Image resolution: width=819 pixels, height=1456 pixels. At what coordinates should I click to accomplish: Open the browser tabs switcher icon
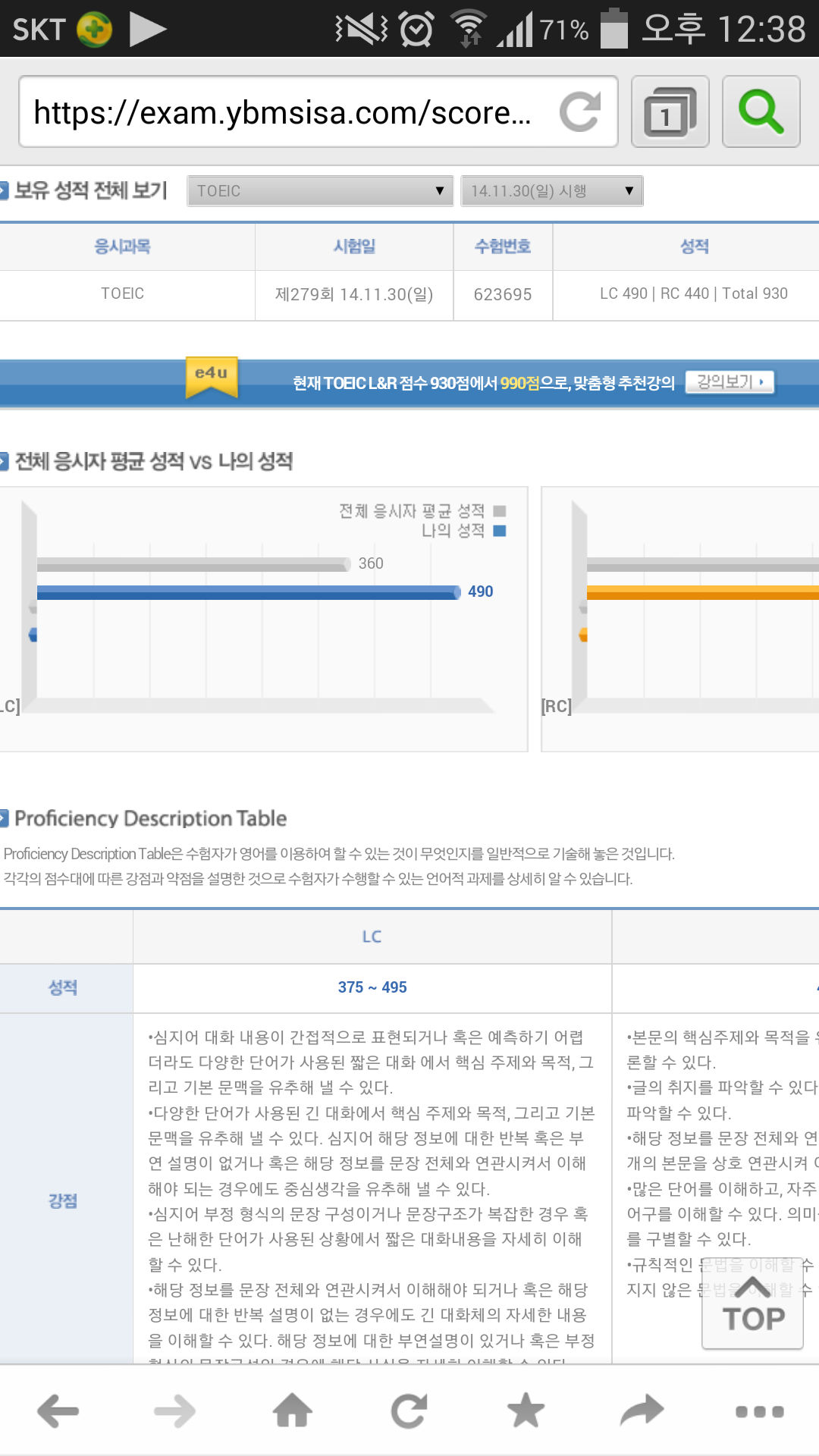[x=670, y=112]
